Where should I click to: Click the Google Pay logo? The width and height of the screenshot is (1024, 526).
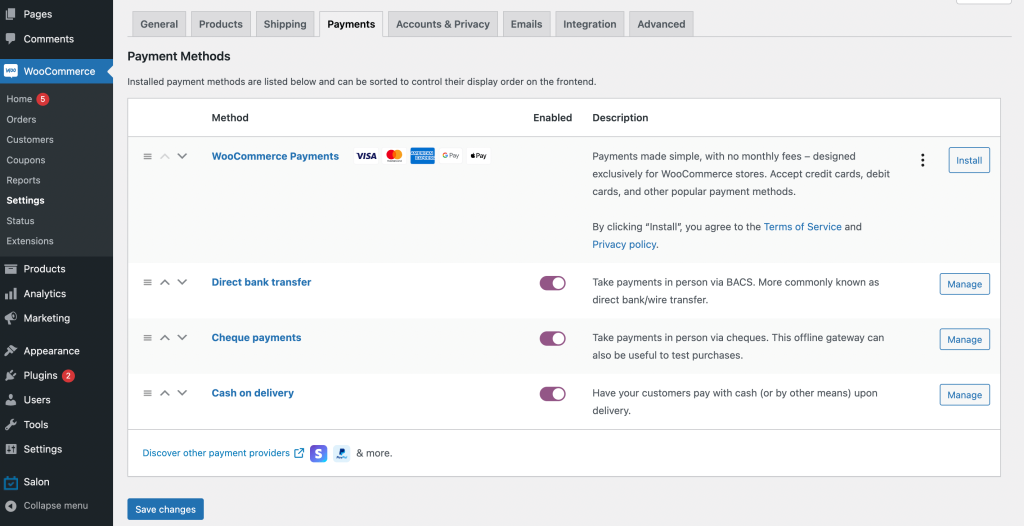pyautogui.click(x=451, y=156)
